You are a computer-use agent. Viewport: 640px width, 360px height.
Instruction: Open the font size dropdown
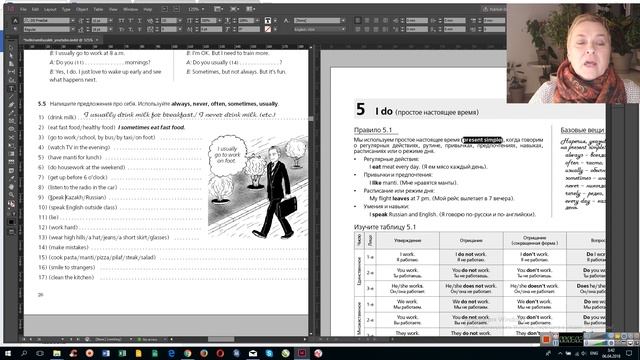click(x=111, y=20)
